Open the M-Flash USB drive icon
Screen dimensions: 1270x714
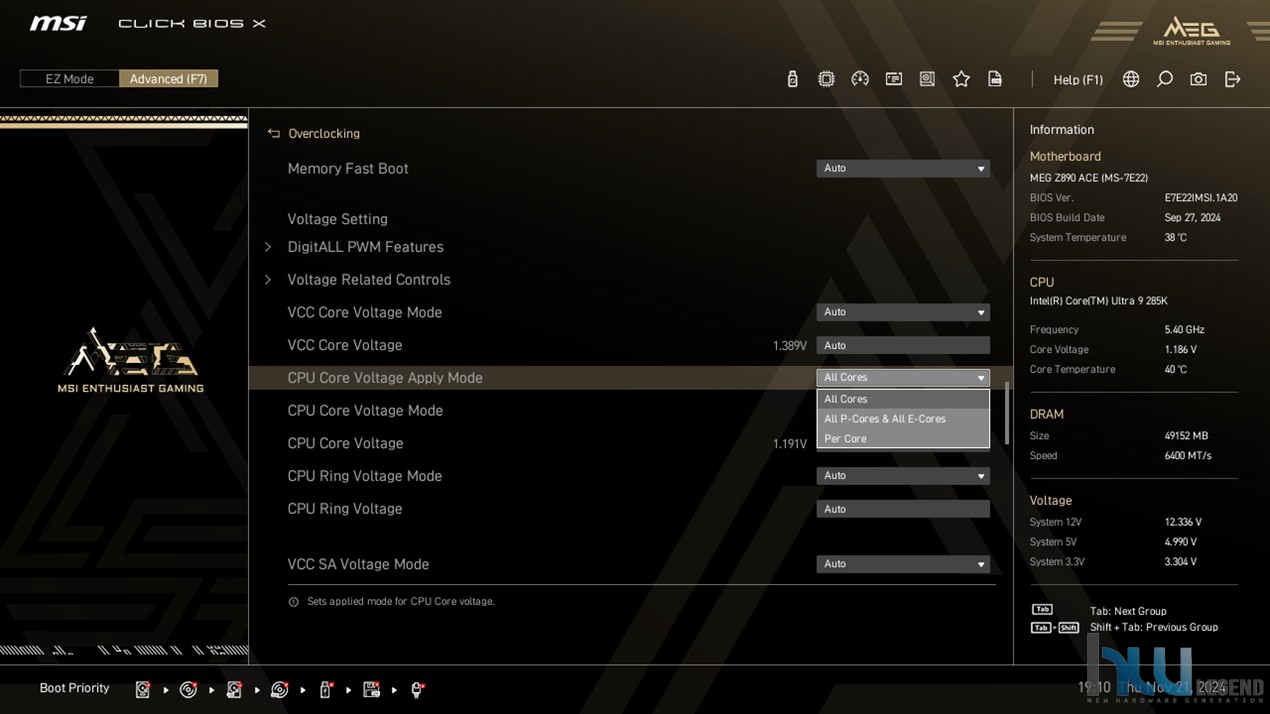pos(792,79)
